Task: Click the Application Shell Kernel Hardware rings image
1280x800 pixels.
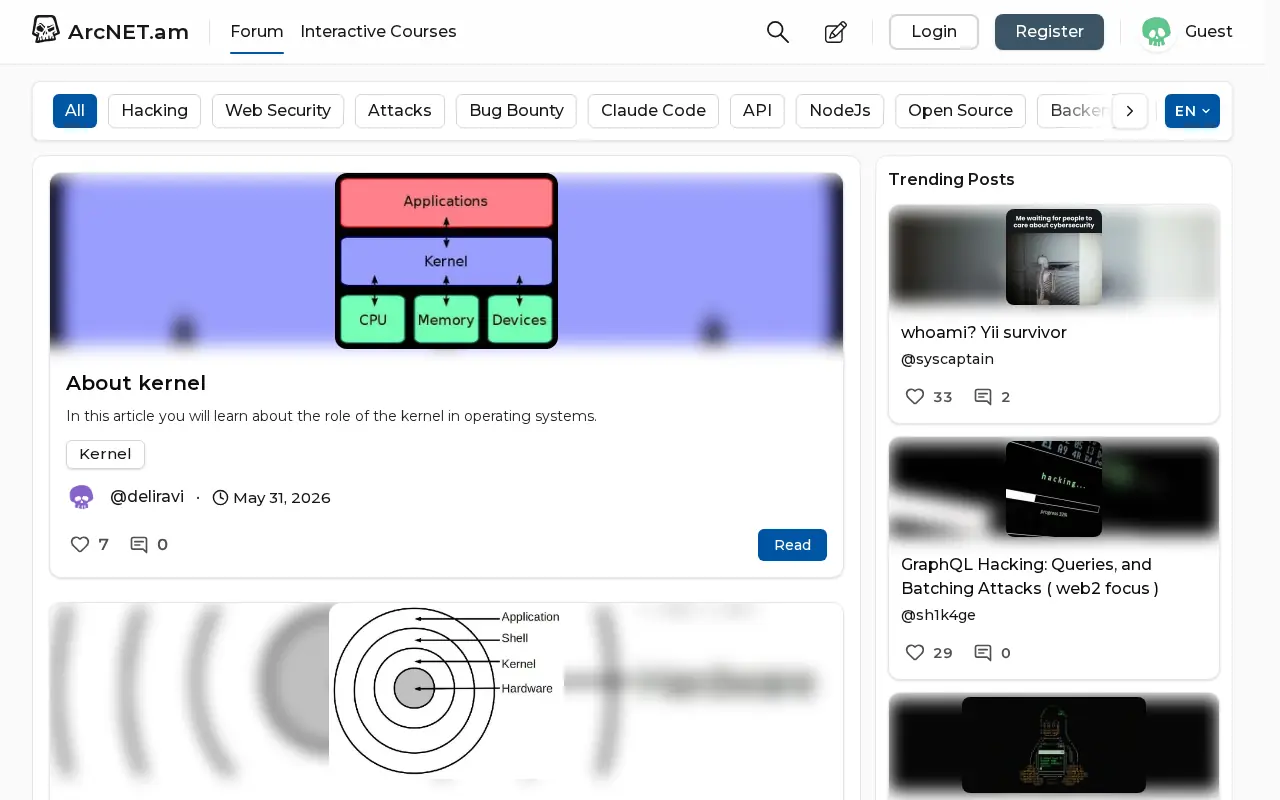Action: [x=446, y=690]
